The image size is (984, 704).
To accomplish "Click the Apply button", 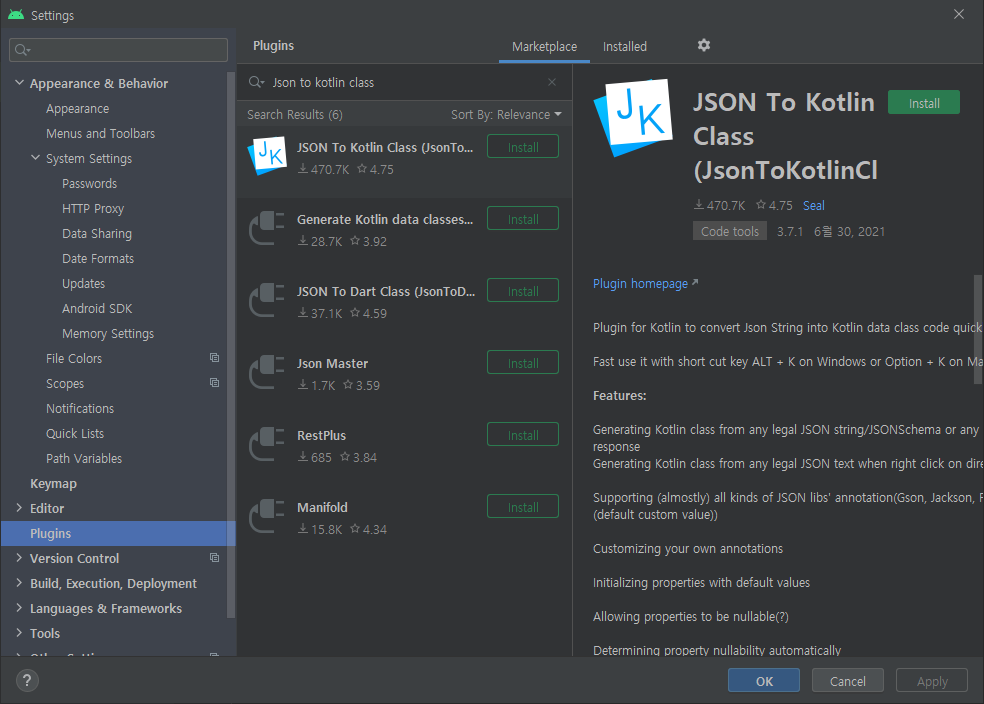I will pos(932,681).
